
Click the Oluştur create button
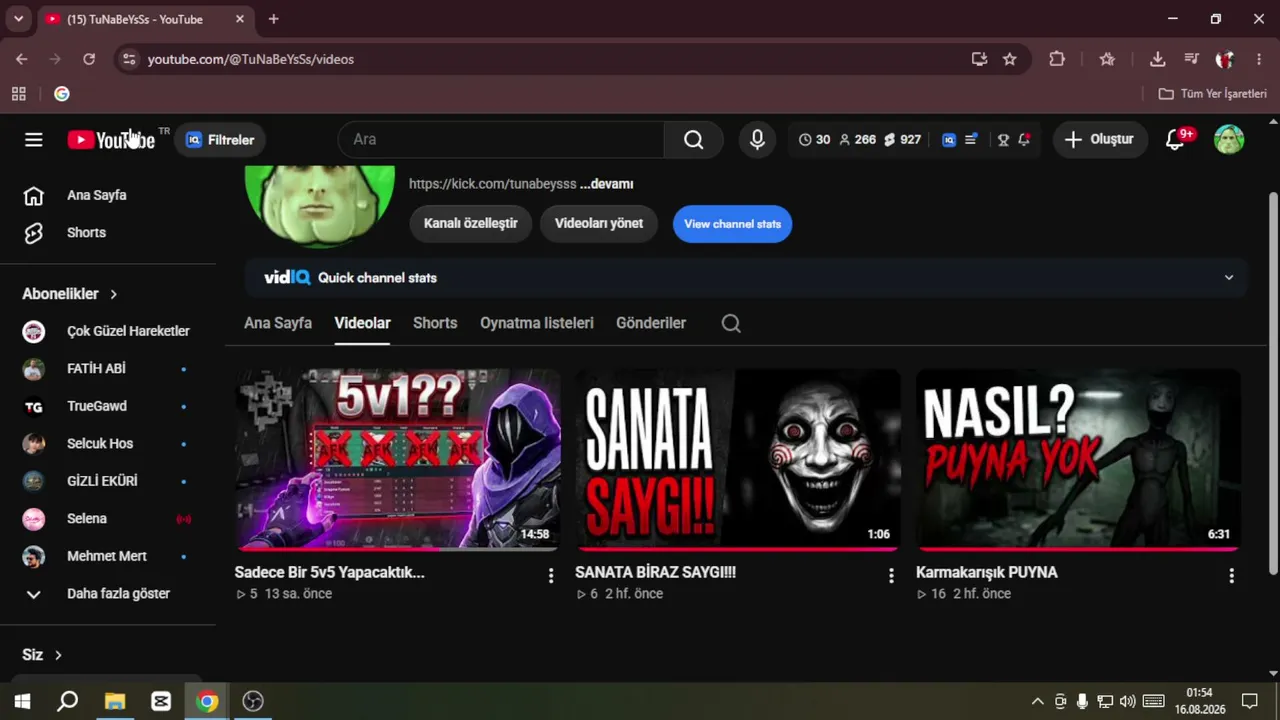pyautogui.click(x=1100, y=140)
